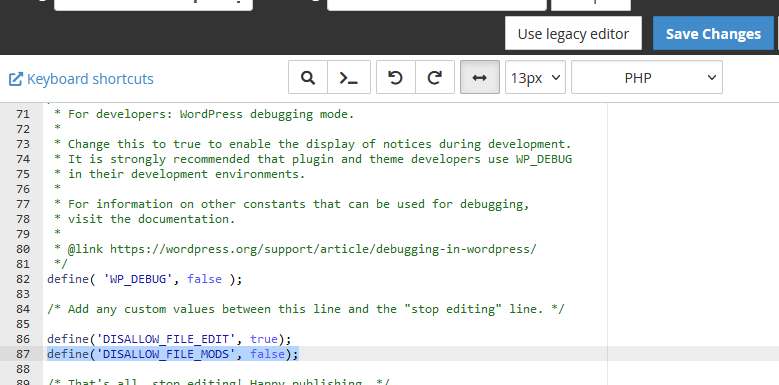Click line number 82 in gutter
The height and width of the screenshot is (385, 779).
(x=22, y=279)
